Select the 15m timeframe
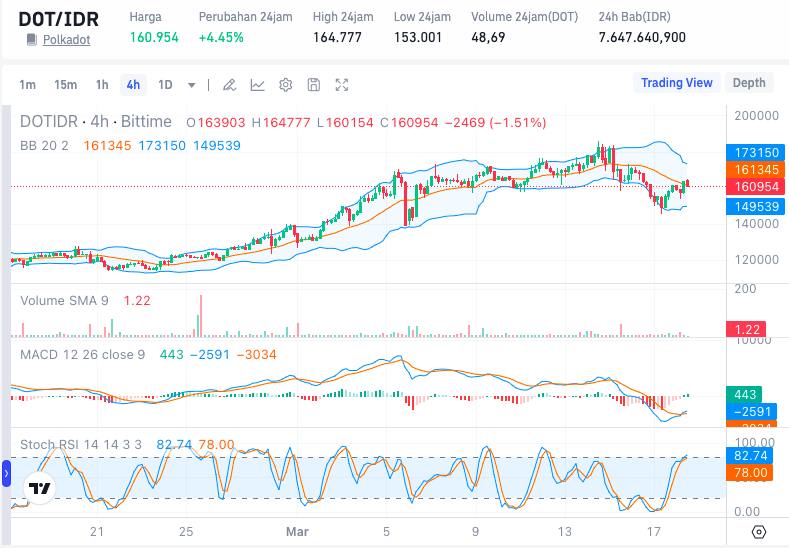789x548 pixels. 65,85
